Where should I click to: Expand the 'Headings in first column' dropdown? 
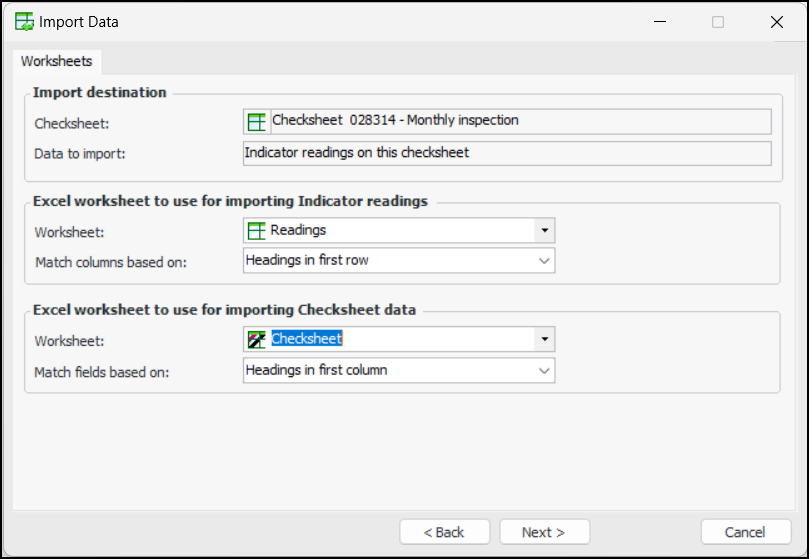coord(399,370)
